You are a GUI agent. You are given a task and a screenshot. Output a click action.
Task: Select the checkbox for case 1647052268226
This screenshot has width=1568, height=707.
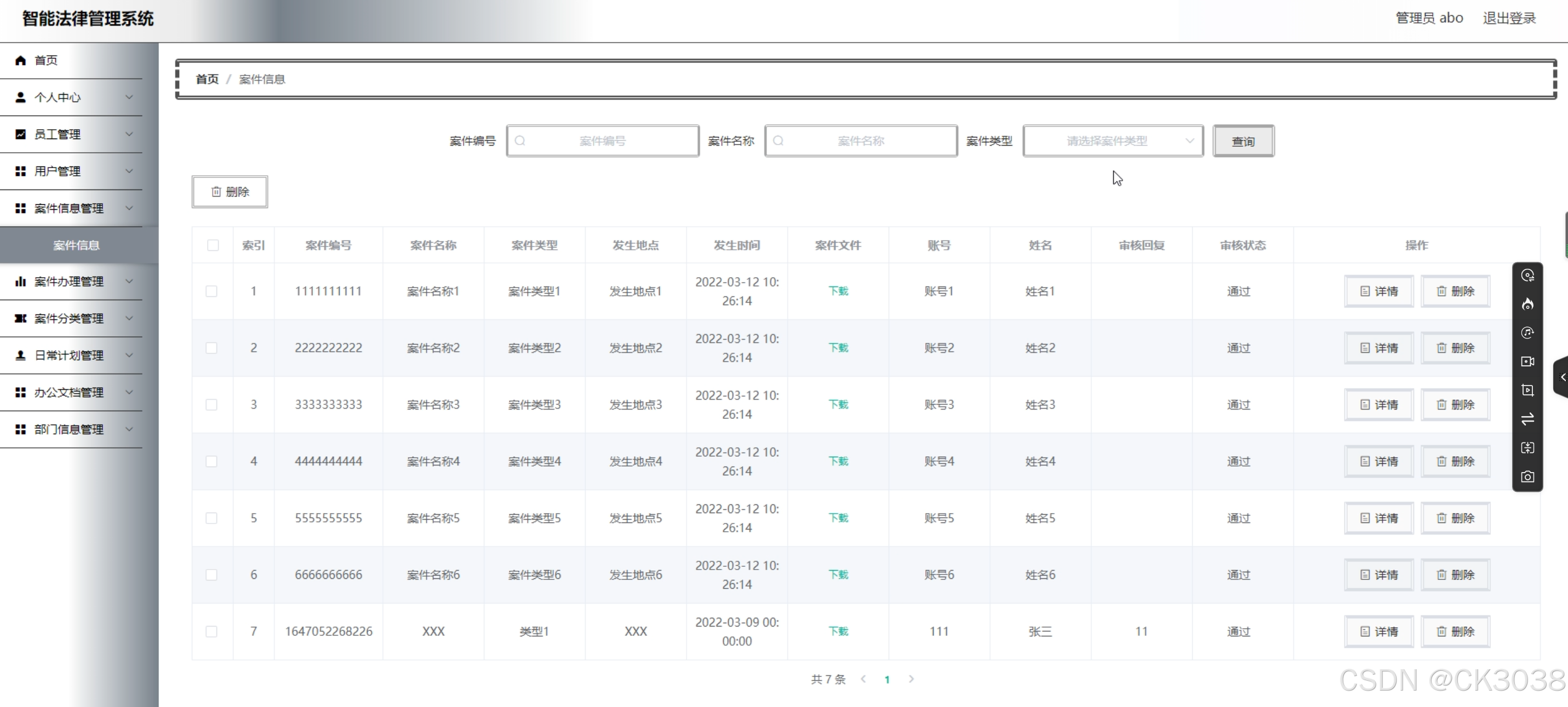click(211, 631)
